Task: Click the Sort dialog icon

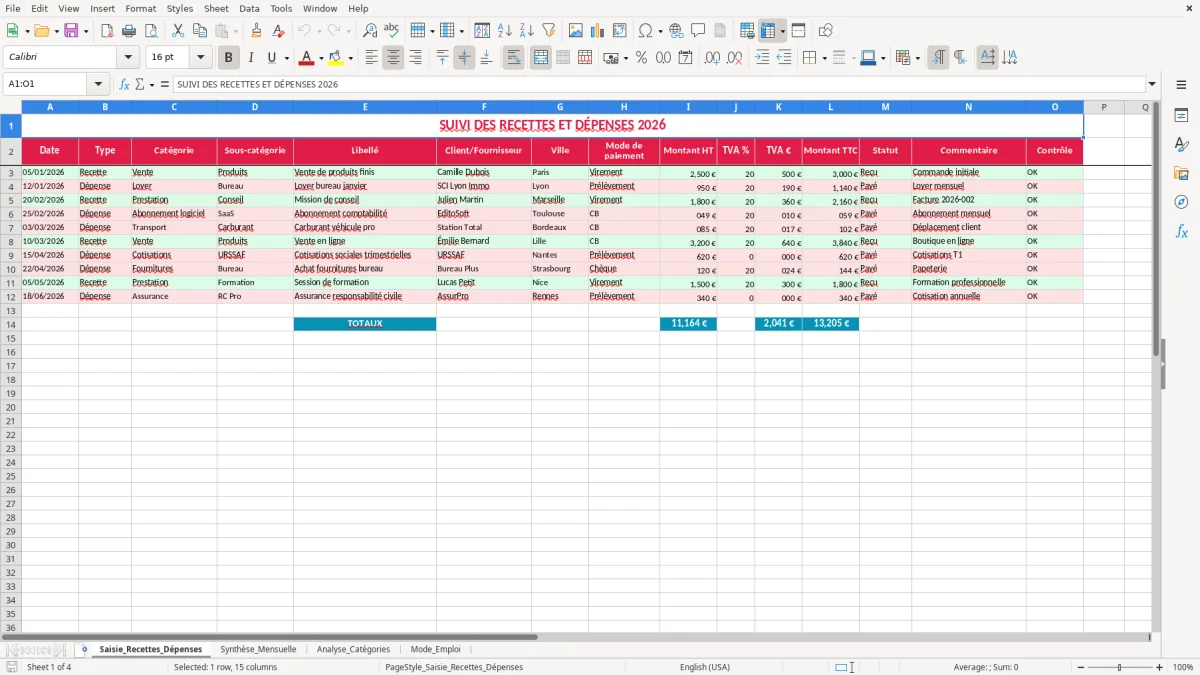Action: click(482, 31)
